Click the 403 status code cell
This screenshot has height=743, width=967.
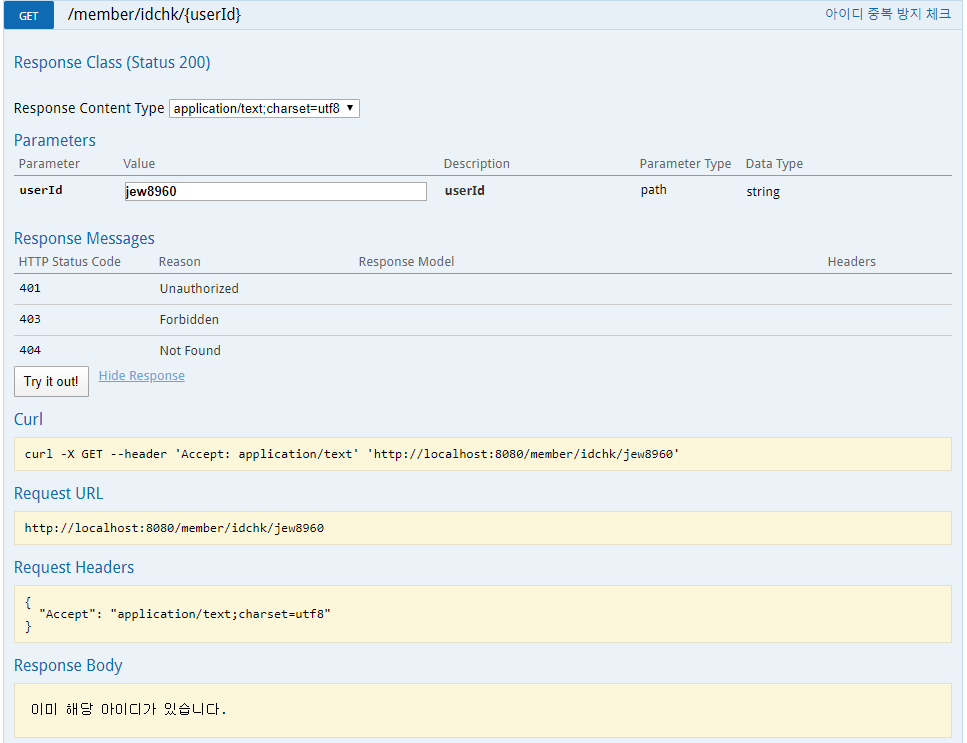(x=30, y=319)
